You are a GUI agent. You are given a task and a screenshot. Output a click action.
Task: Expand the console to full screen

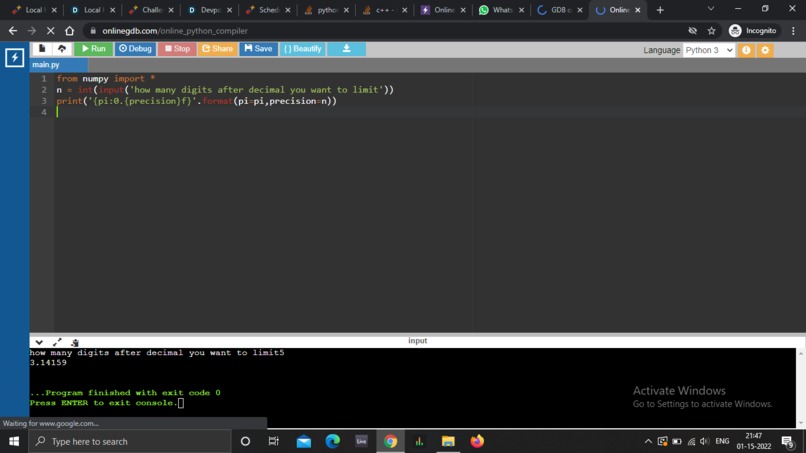pos(57,342)
